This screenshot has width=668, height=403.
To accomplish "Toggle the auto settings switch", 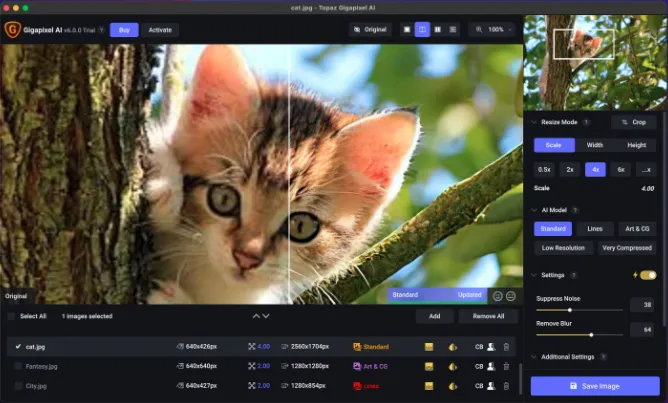I will click(x=648, y=275).
